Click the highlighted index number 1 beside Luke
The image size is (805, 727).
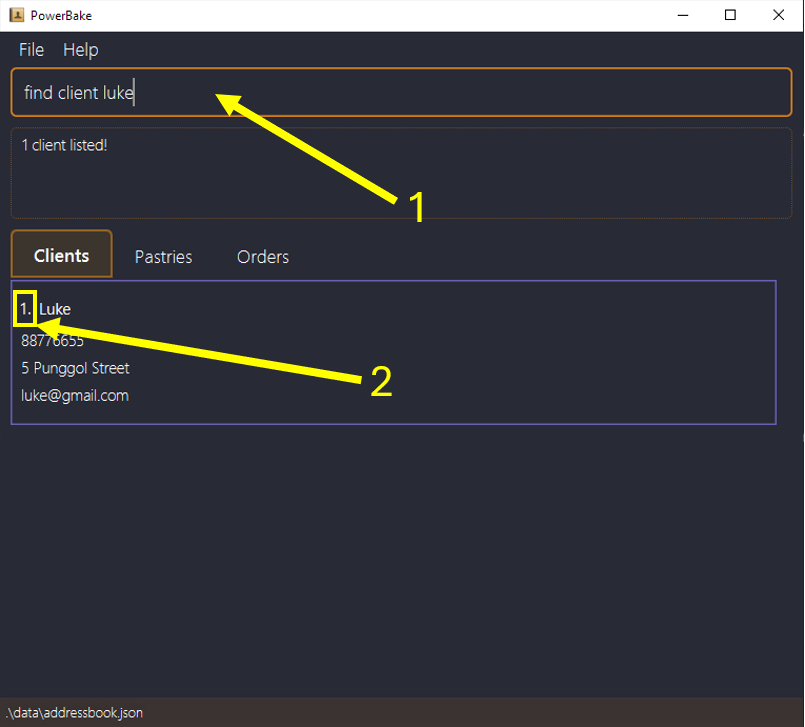[26, 310]
